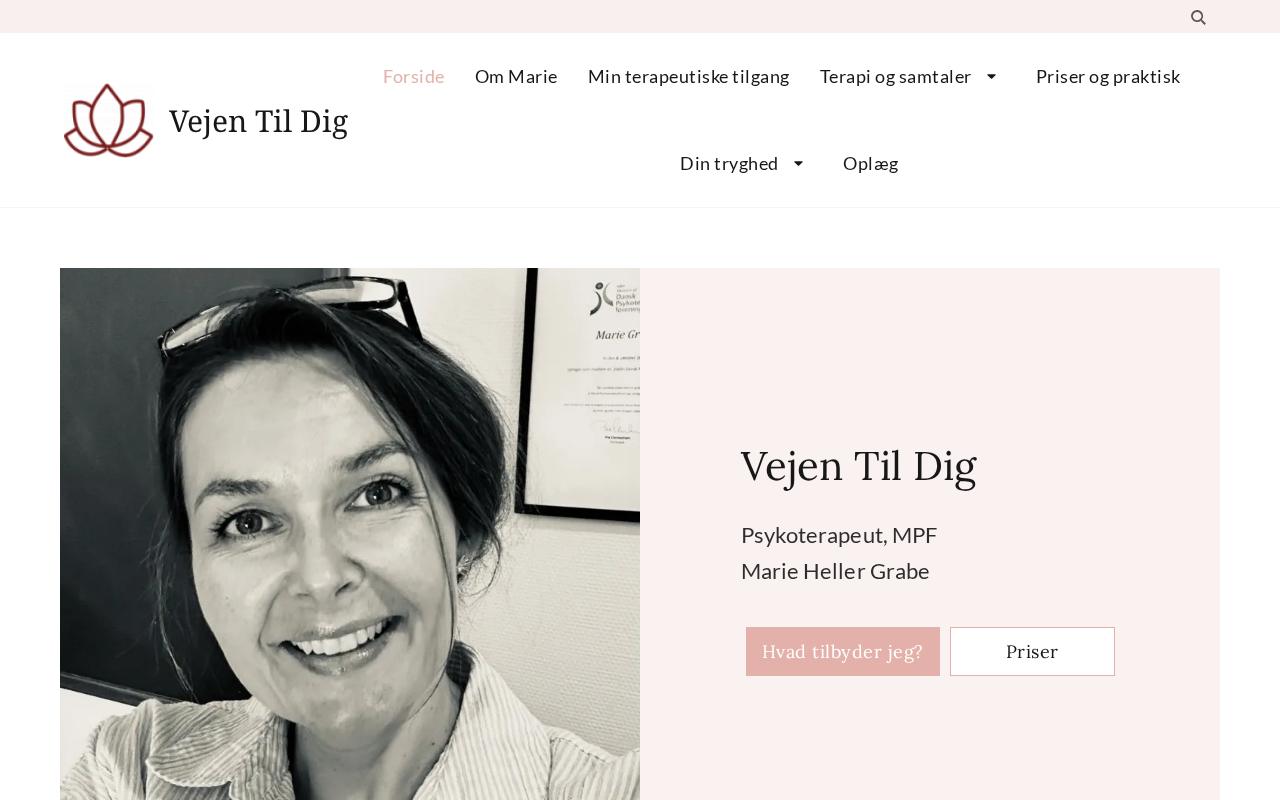The image size is (1280, 800).
Task: Click the Vejen Til Dig hero heading
Action: 858,466
